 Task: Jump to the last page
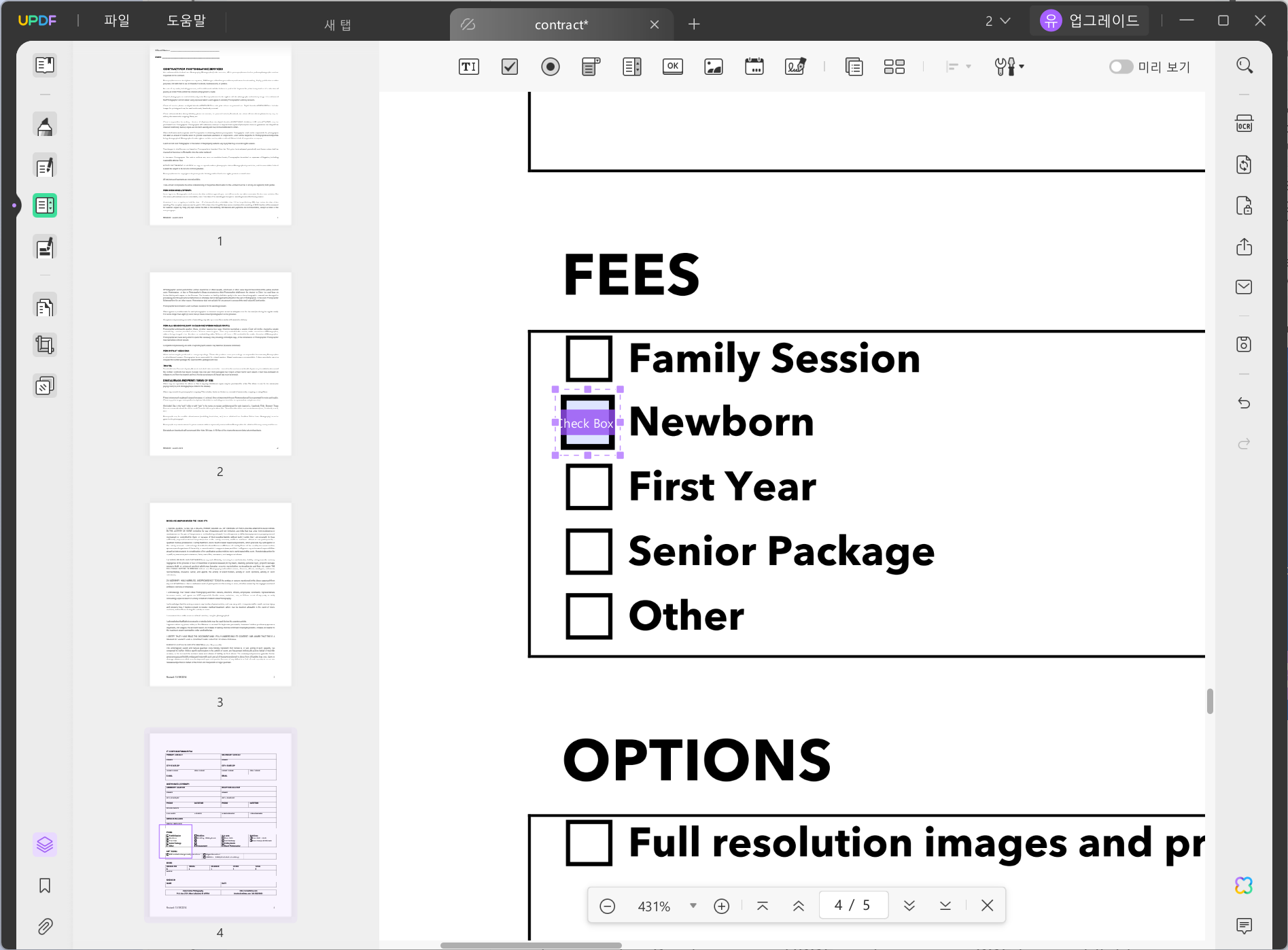pos(945,906)
